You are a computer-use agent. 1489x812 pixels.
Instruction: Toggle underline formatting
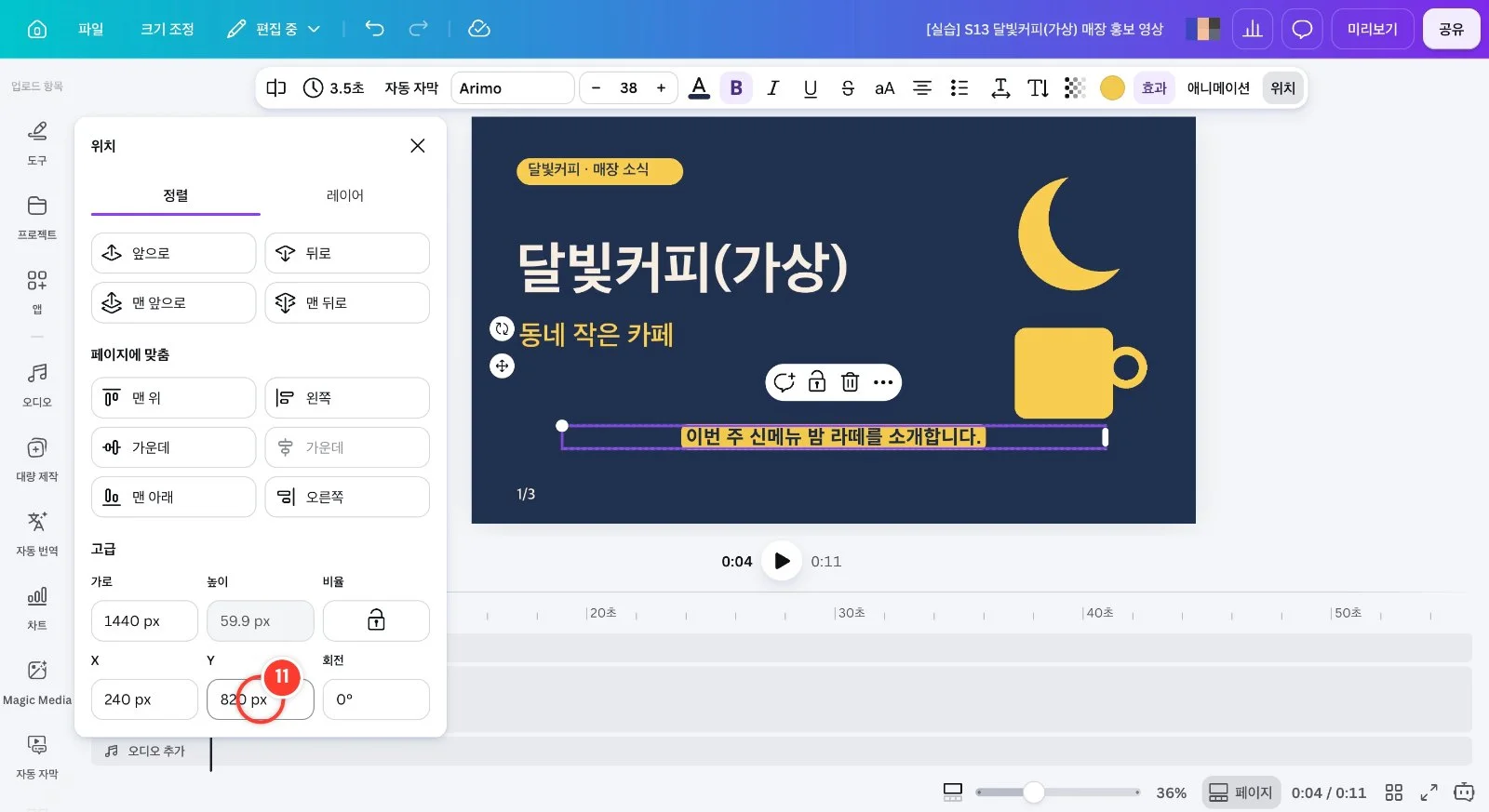pos(811,88)
